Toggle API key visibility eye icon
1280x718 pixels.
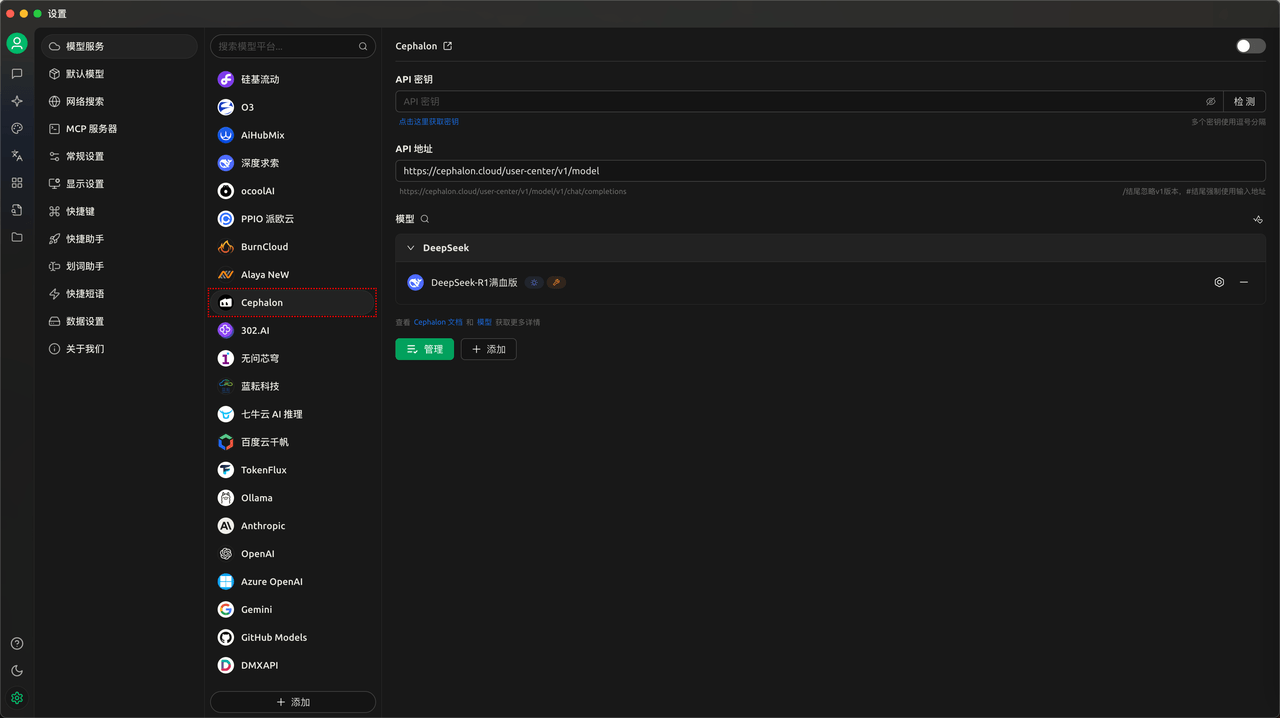click(1210, 102)
